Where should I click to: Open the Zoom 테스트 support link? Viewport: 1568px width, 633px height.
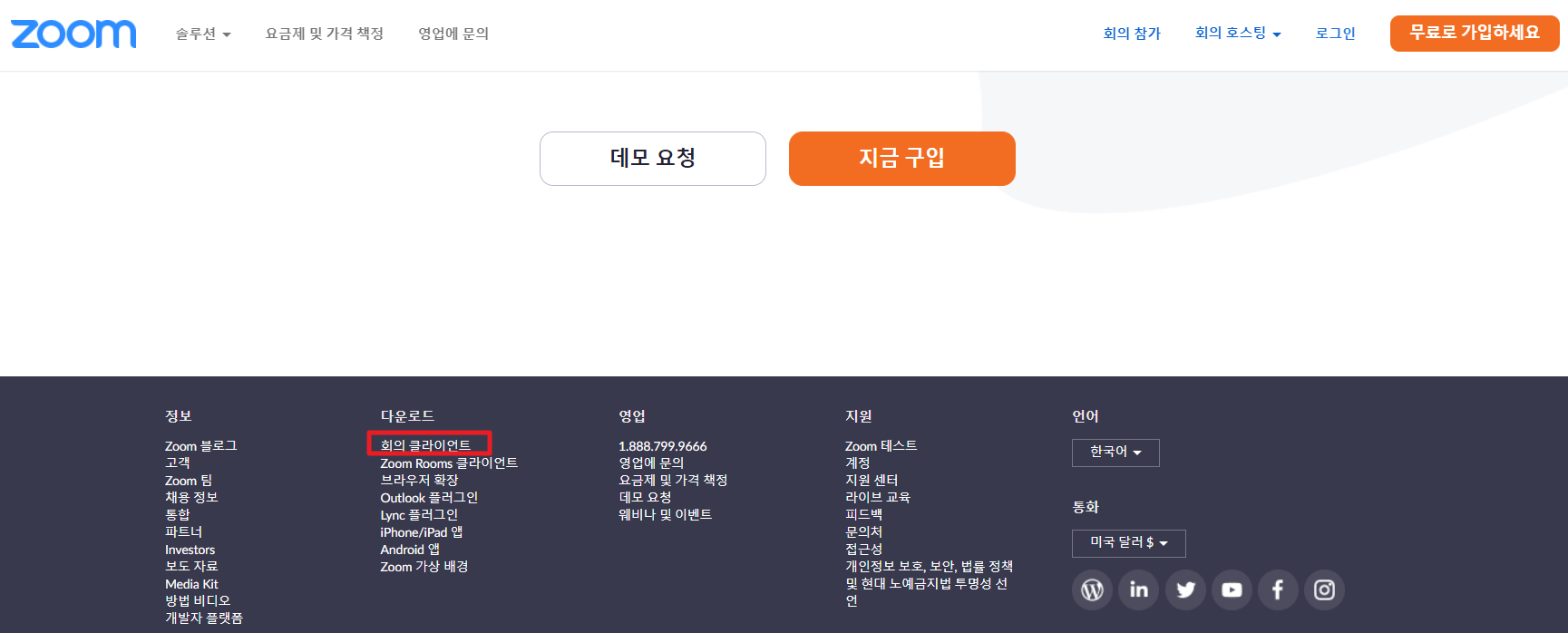tap(881, 445)
